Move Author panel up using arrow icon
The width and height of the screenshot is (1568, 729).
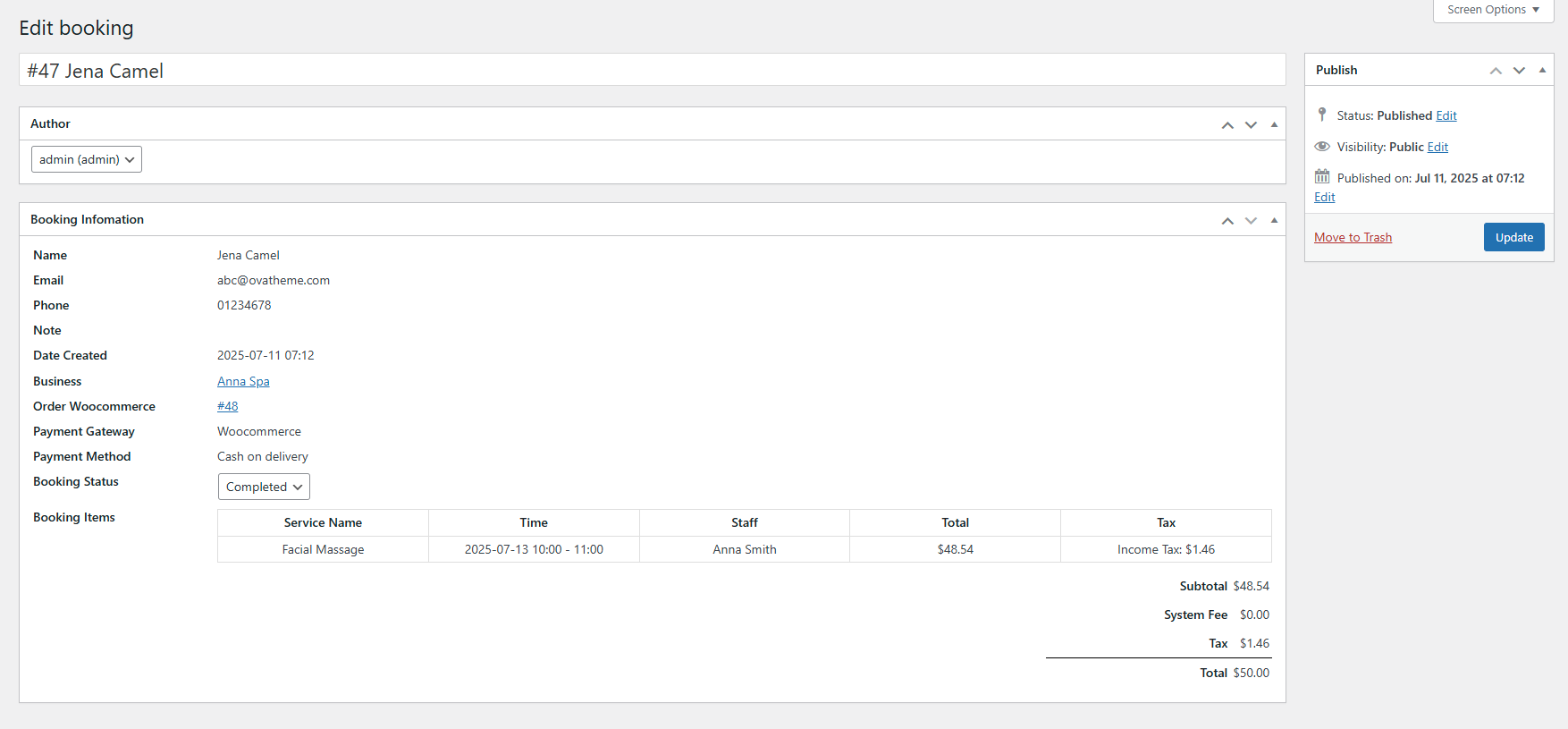1227,125
